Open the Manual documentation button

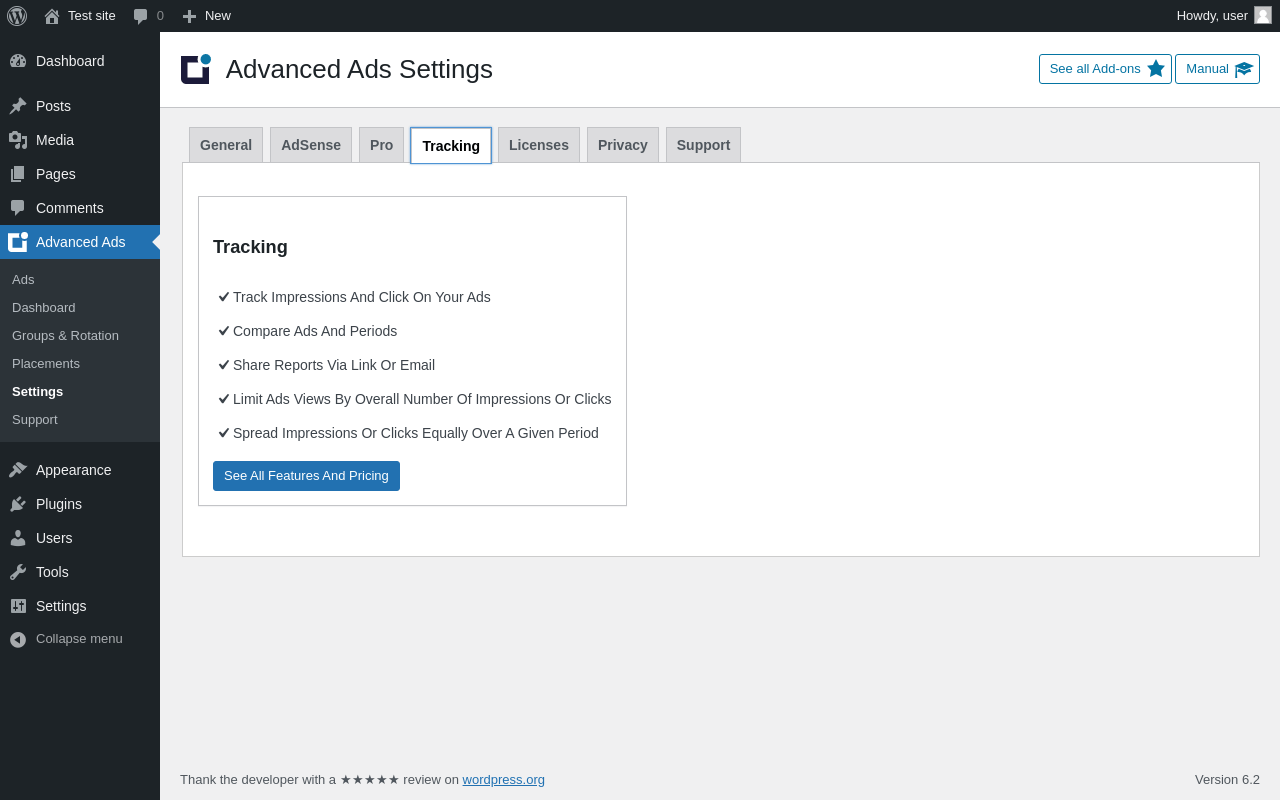(1217, 69)
